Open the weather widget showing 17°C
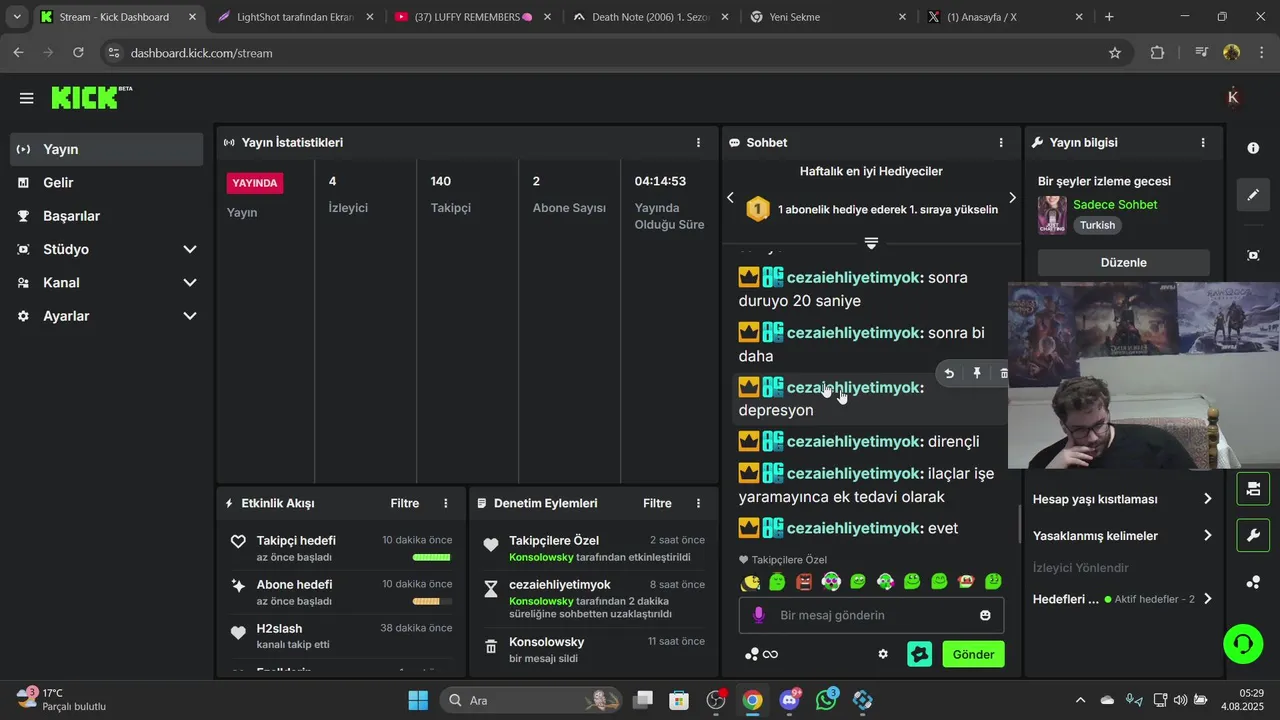 click(62, 699)
